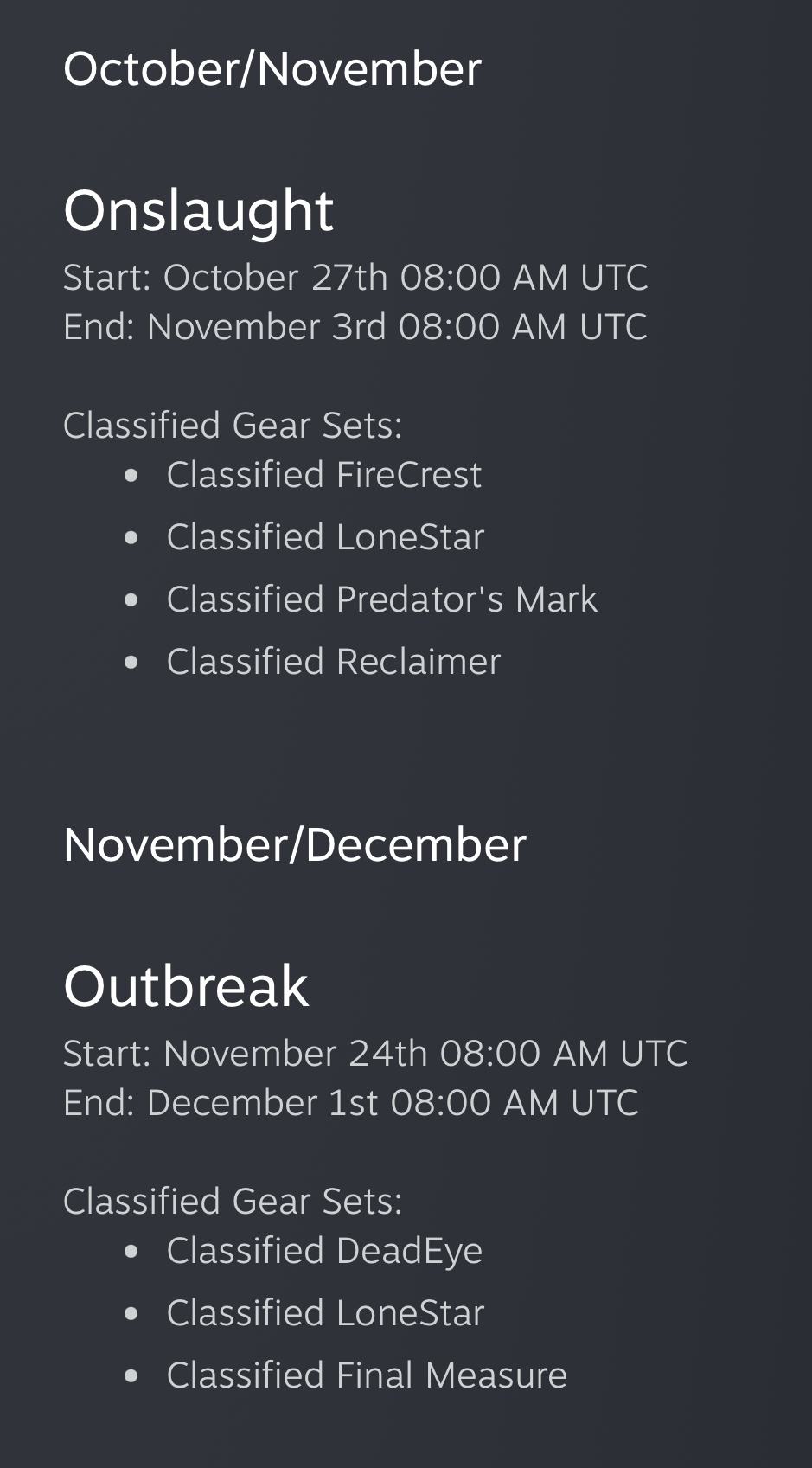The width and height of the screenshot is (812, 1468).
Task: Select the Outbreak event title
Action: (186, 986)
